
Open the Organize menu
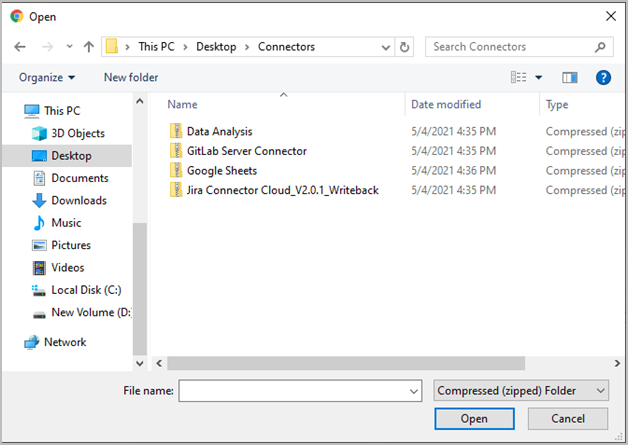[47, 77]
